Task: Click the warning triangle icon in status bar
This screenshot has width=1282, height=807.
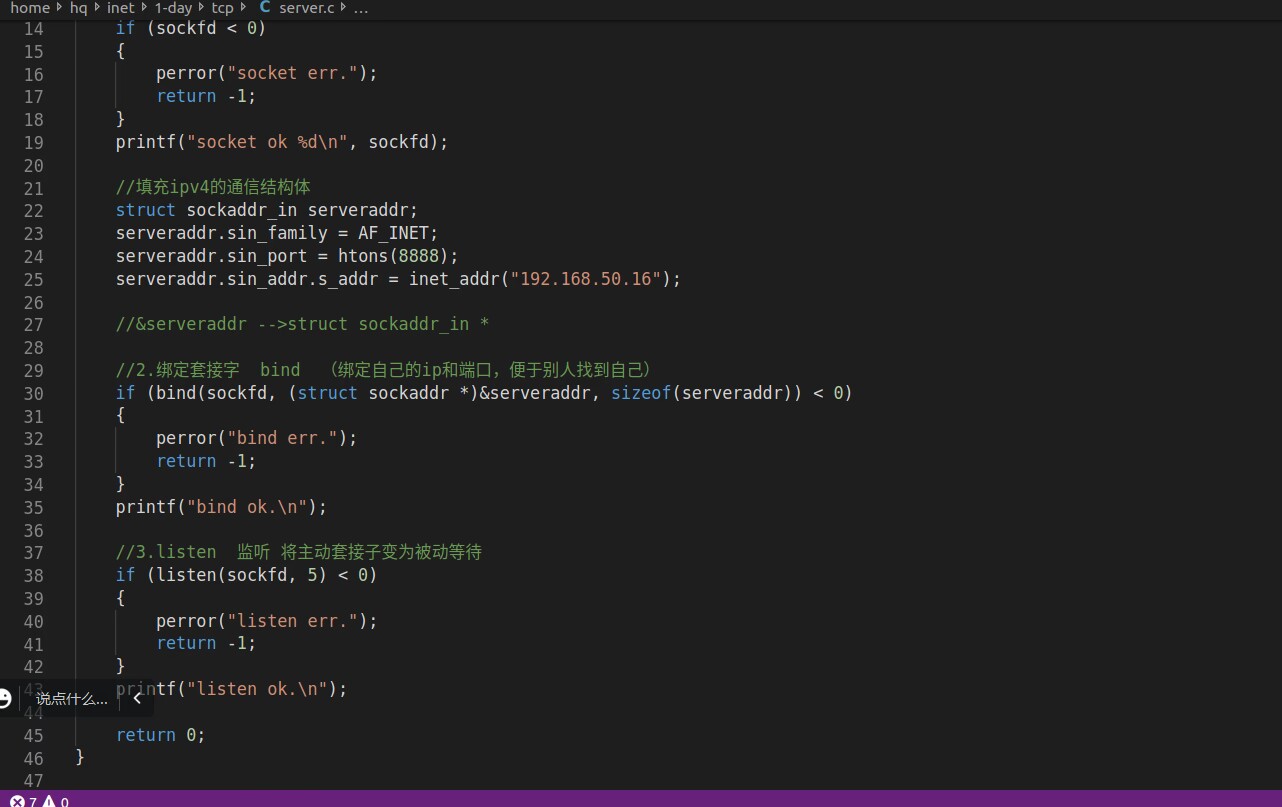Action: click(x=48, y=801)
